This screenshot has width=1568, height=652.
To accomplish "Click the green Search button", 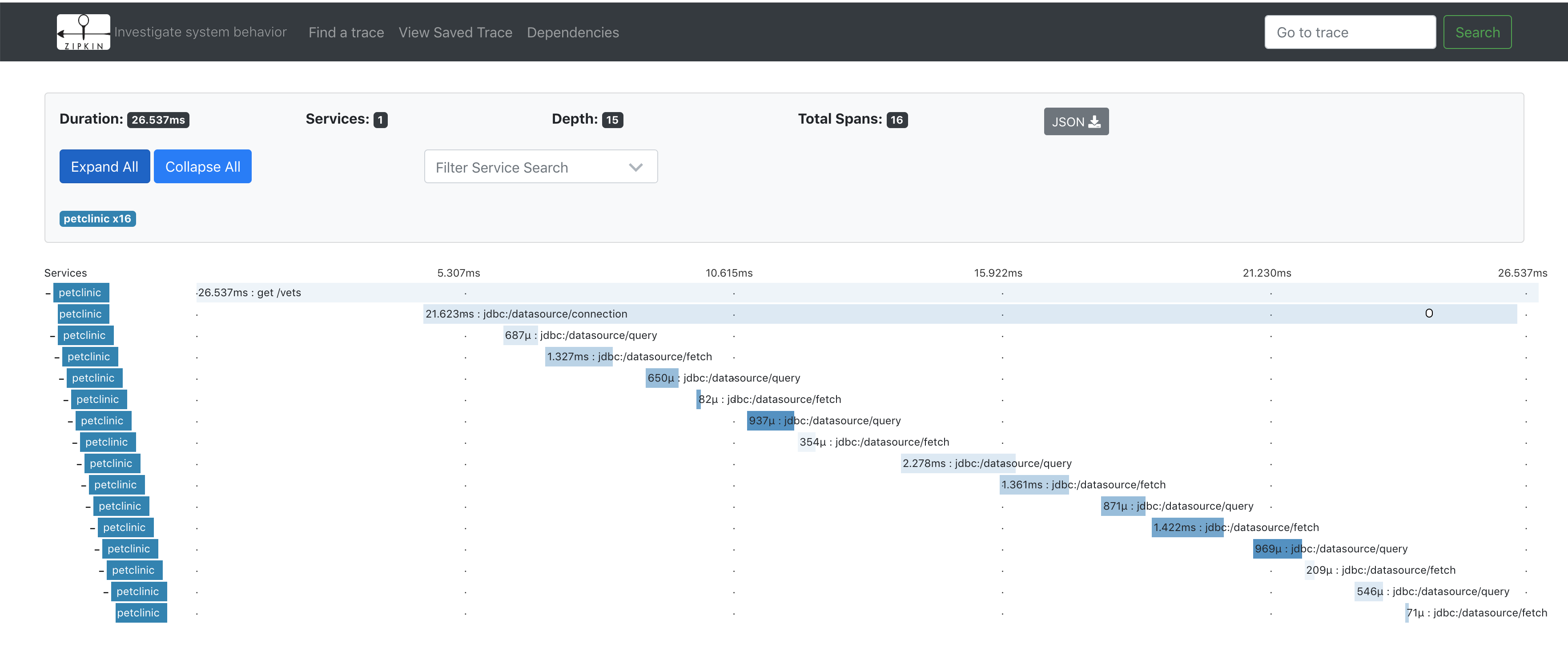I will [1477, 32].
